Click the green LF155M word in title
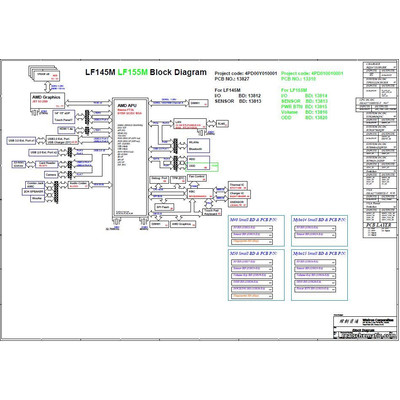The height and width of the screenshot is (400, 400). 133,72
